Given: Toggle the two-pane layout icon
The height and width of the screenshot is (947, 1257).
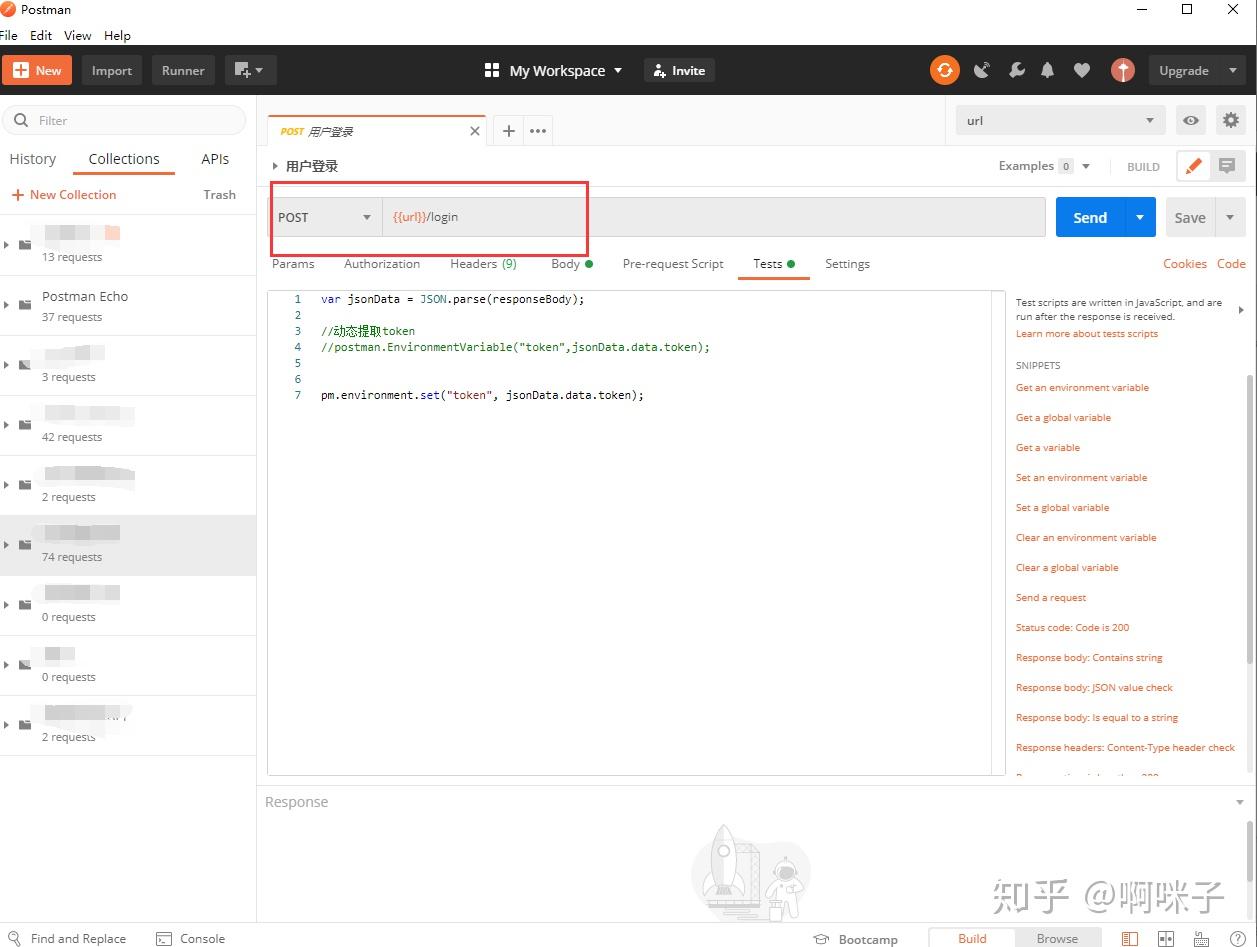Looking at the screenshot, I should [x=1165, y=938].
